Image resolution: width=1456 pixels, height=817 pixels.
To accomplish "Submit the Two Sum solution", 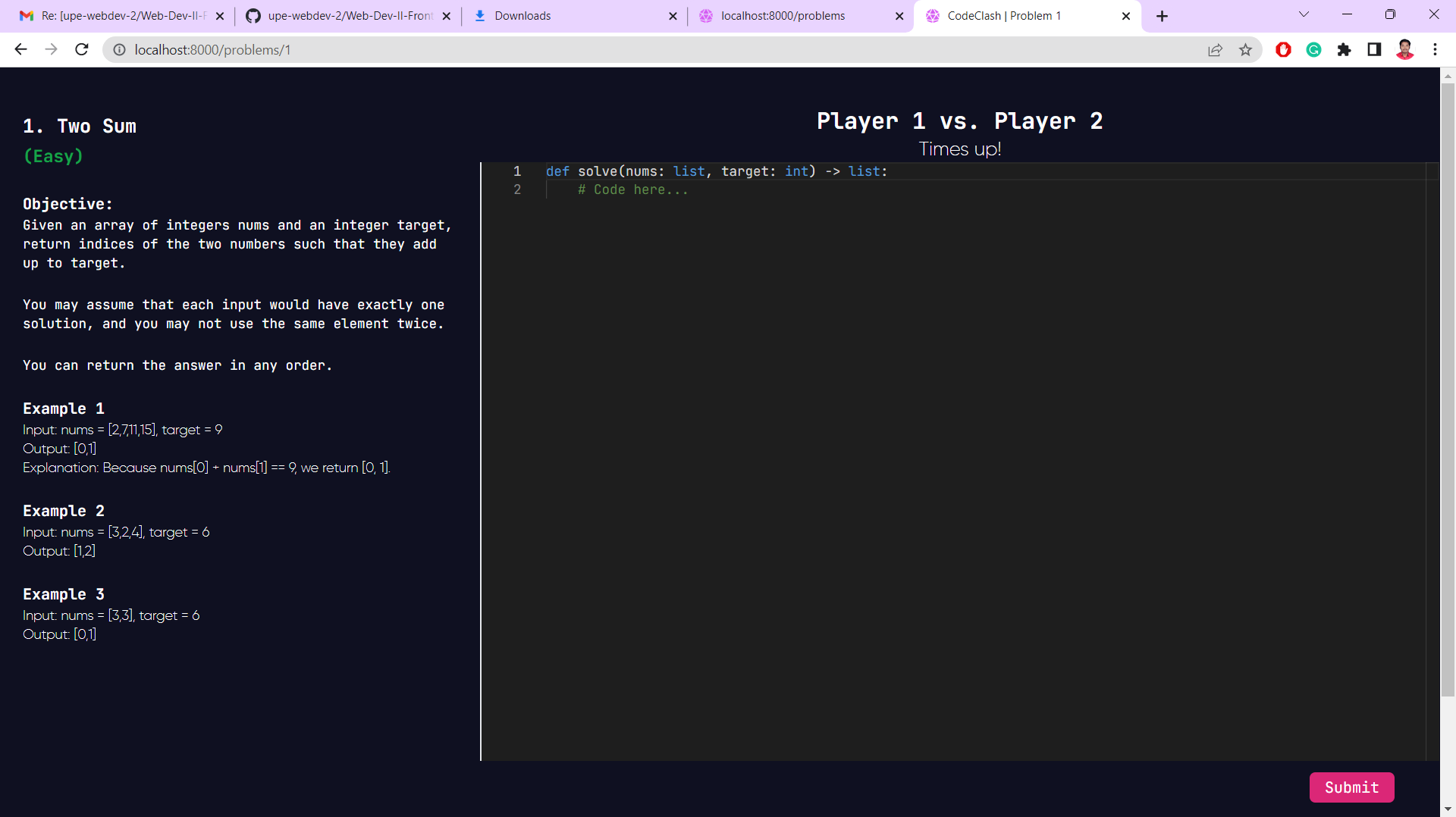I will 1351,787.
